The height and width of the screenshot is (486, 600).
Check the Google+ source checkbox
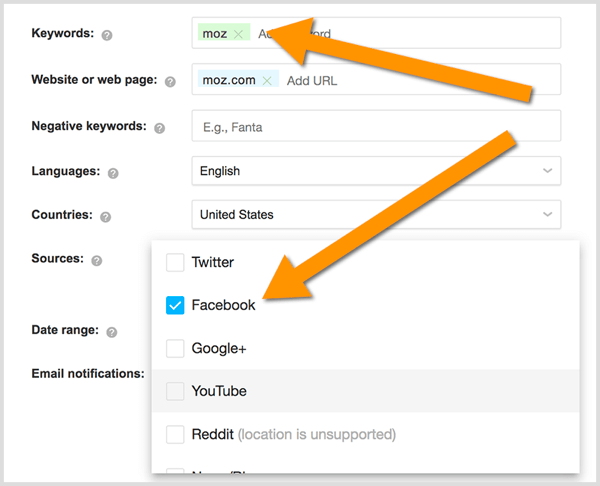pyautogui.click(x=175, y=348)
